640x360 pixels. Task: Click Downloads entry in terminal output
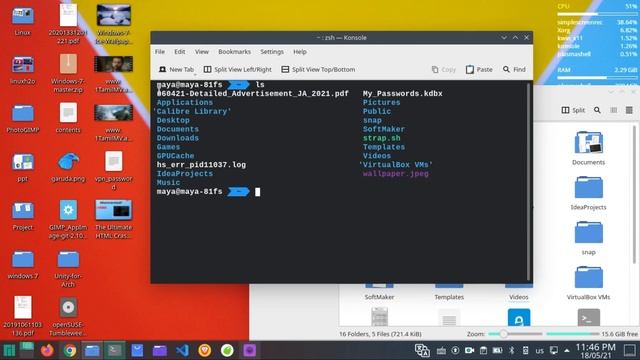click(178, 138)
